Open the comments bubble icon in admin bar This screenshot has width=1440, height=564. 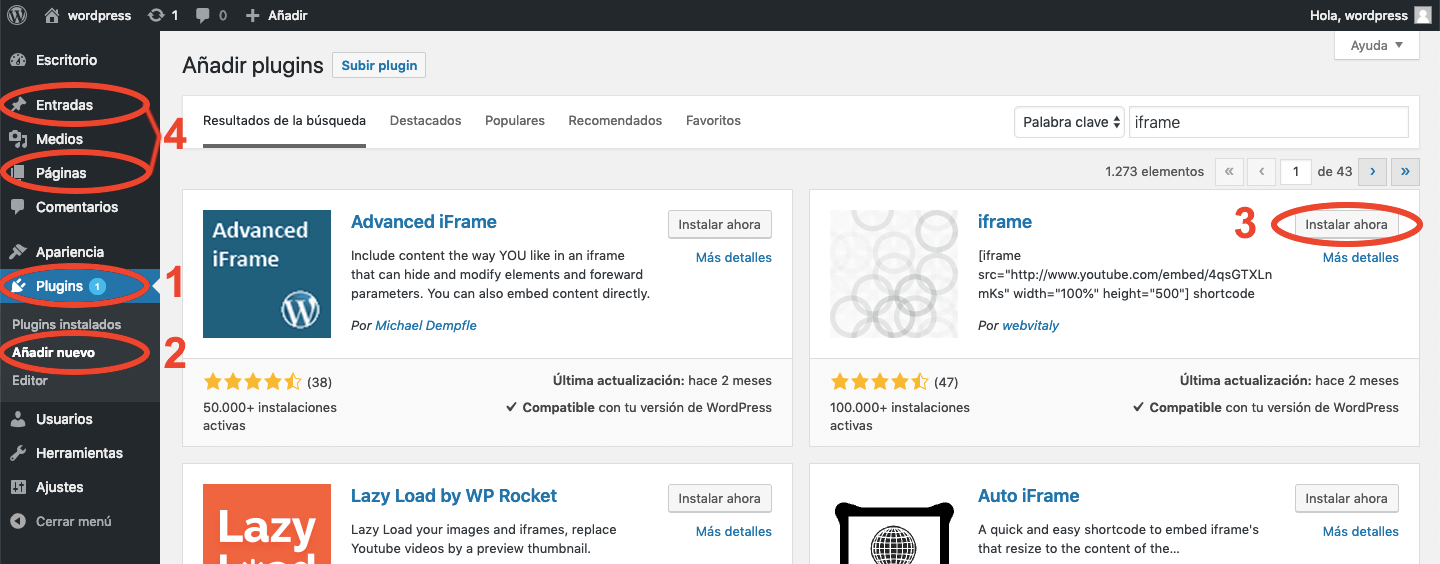point(203,16)
